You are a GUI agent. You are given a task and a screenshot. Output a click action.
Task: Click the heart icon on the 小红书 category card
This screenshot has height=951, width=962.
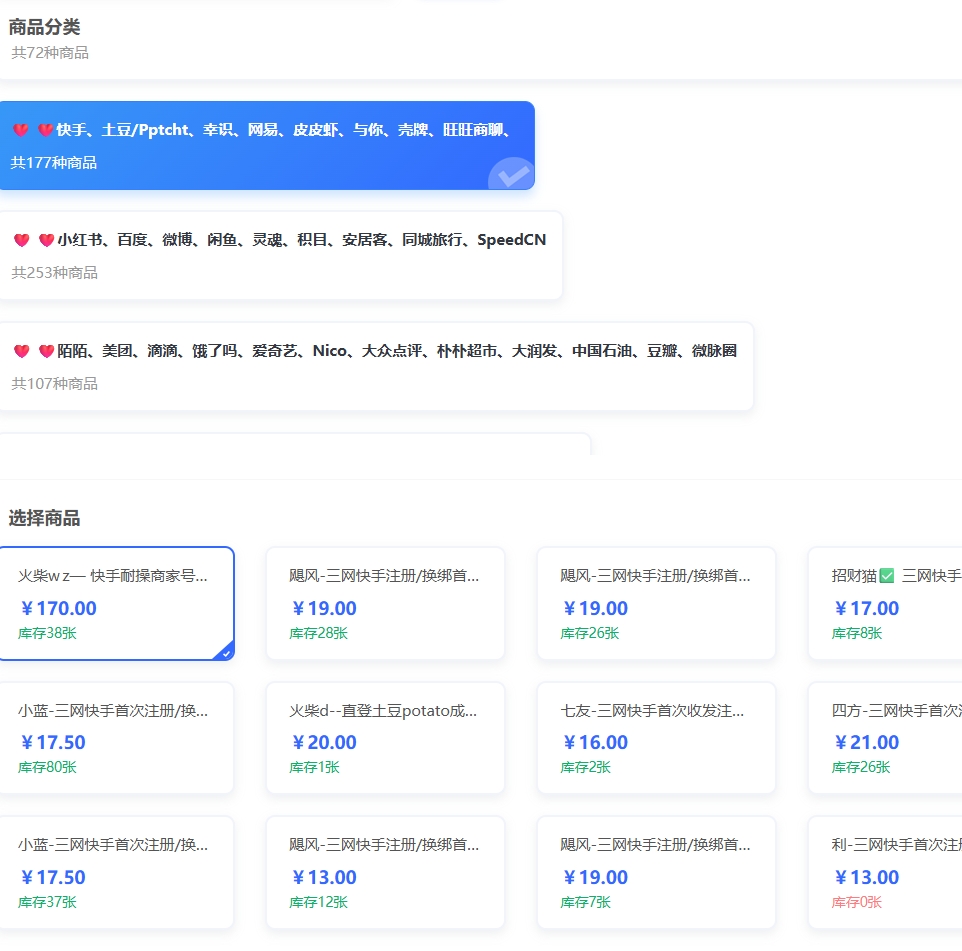click(x=21, y=239)
